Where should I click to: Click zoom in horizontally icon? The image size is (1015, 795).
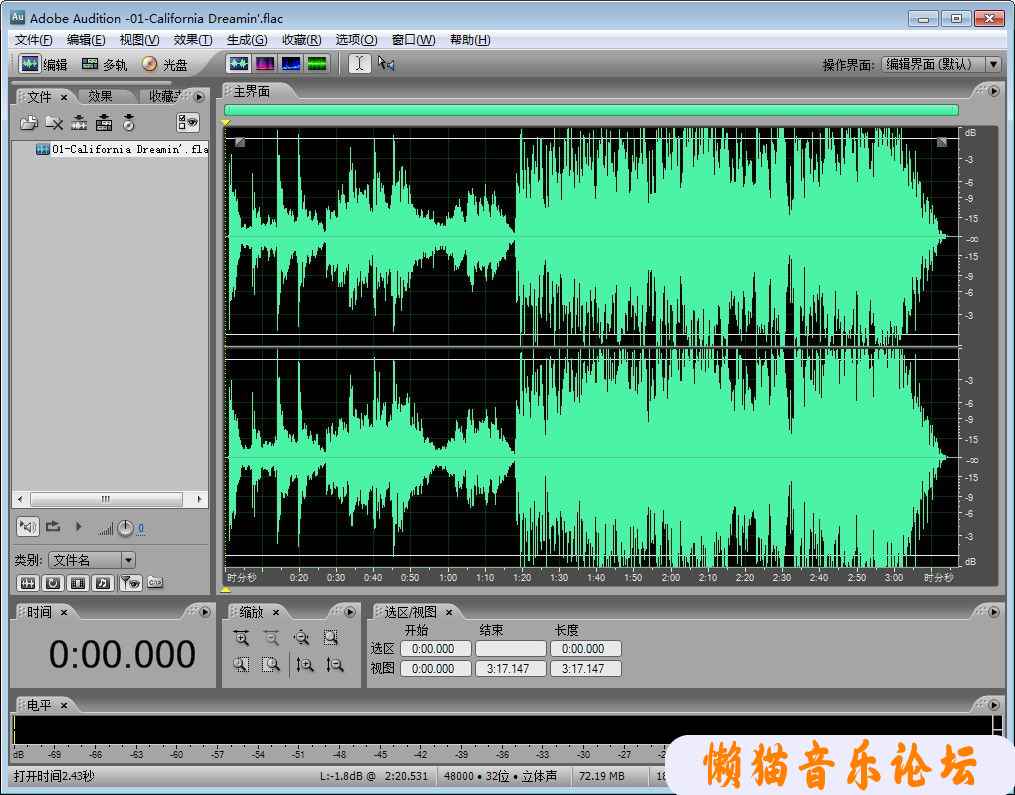click(x=241, y=638)
